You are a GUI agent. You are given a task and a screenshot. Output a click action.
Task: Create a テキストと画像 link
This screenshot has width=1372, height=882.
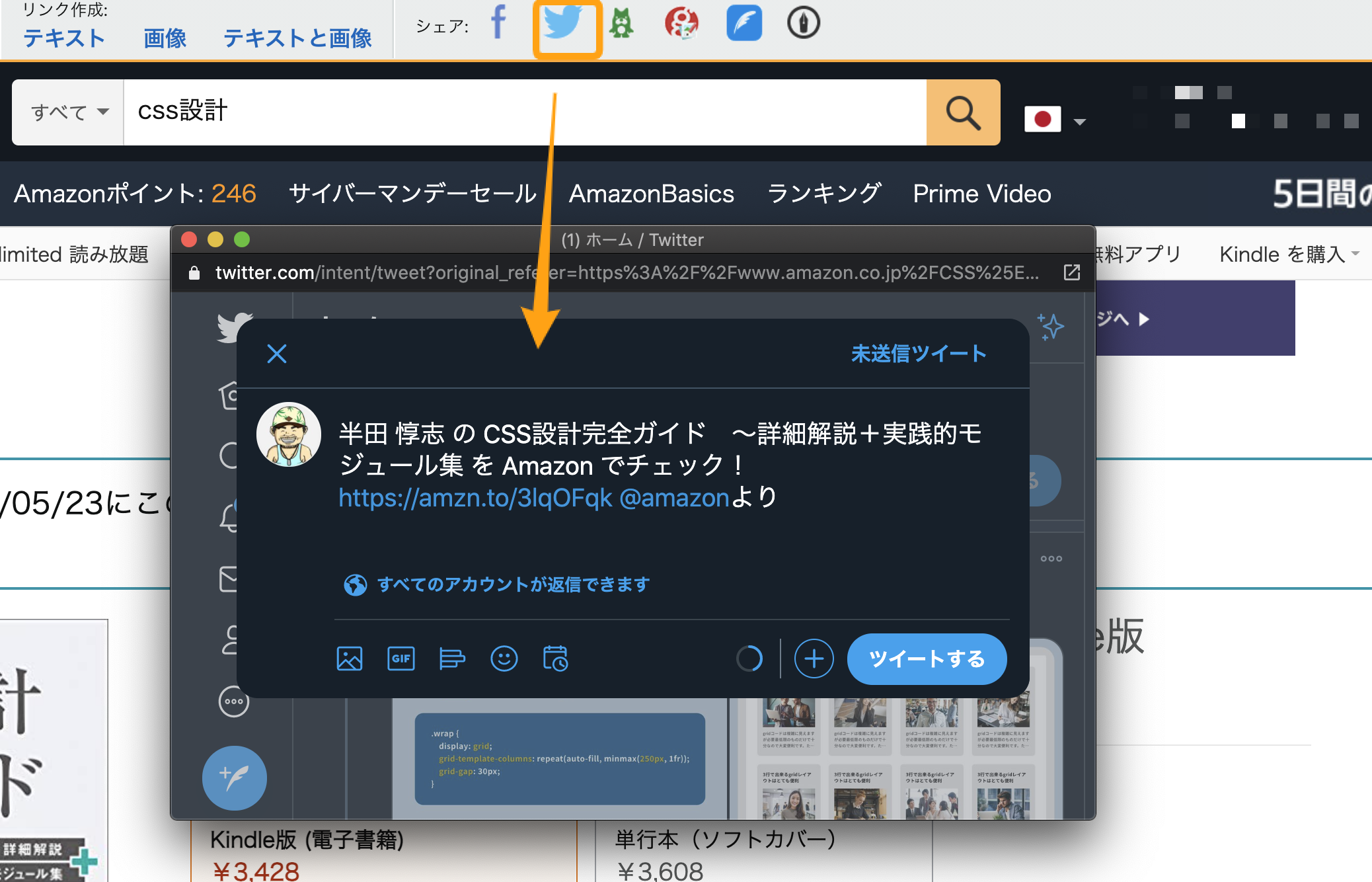297,38
